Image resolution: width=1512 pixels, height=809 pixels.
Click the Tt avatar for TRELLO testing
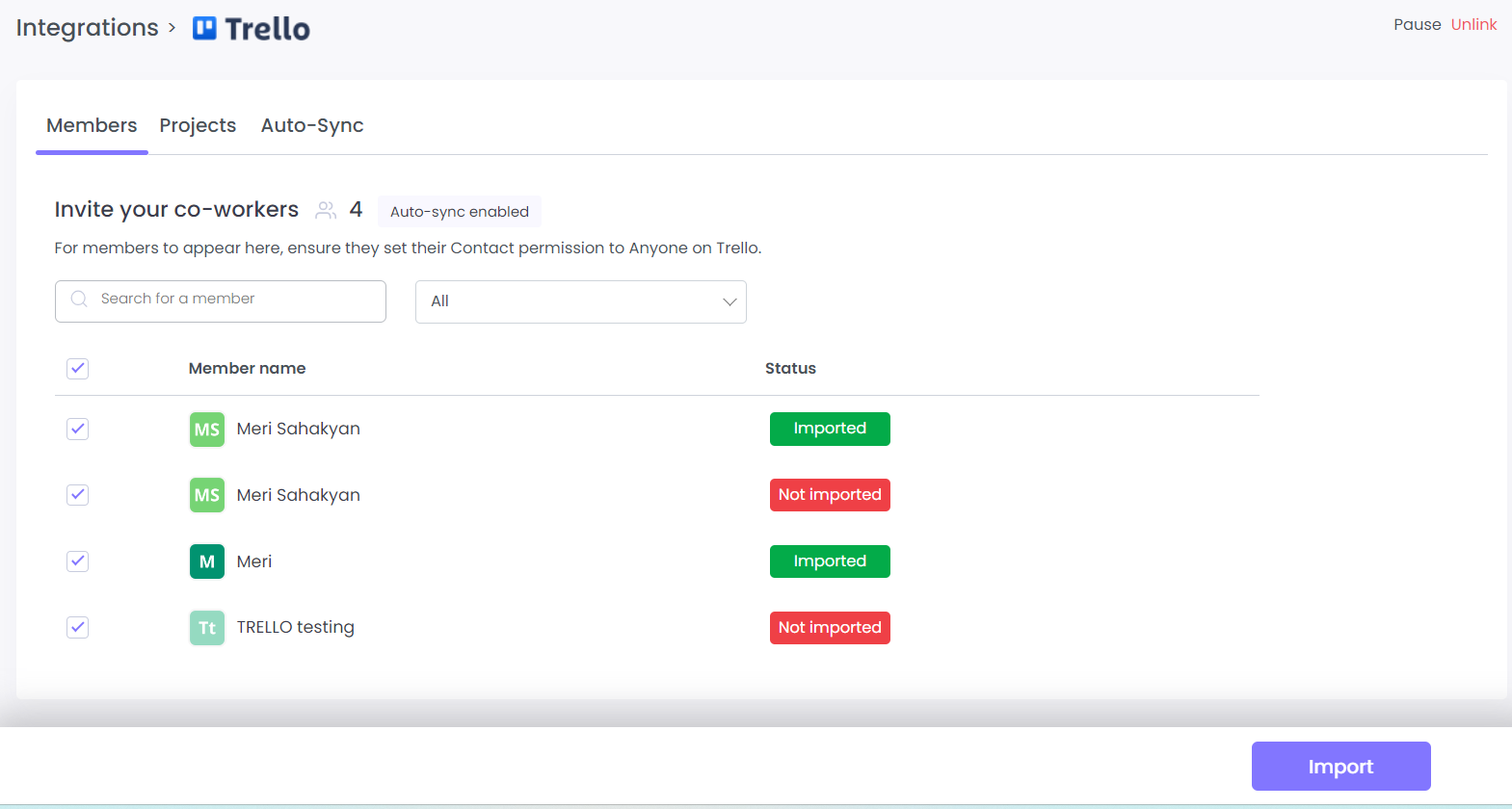tap(206, 628)
